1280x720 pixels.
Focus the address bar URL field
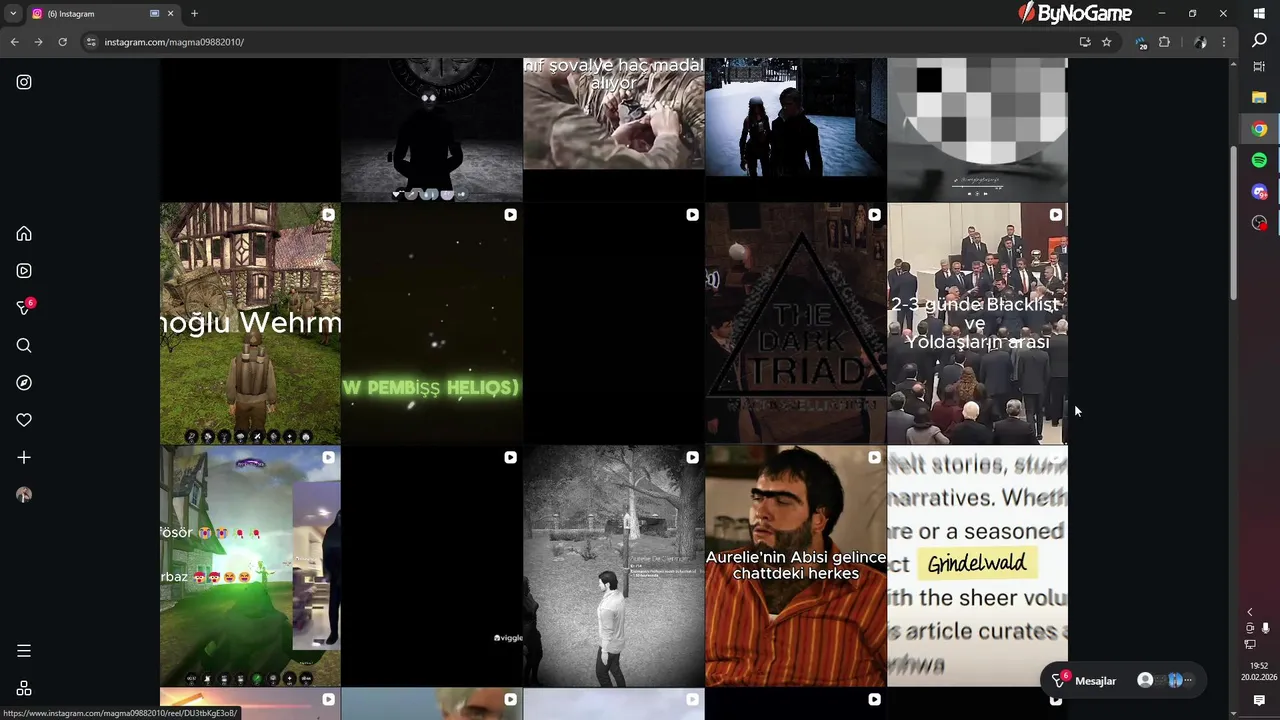point(580,42)
